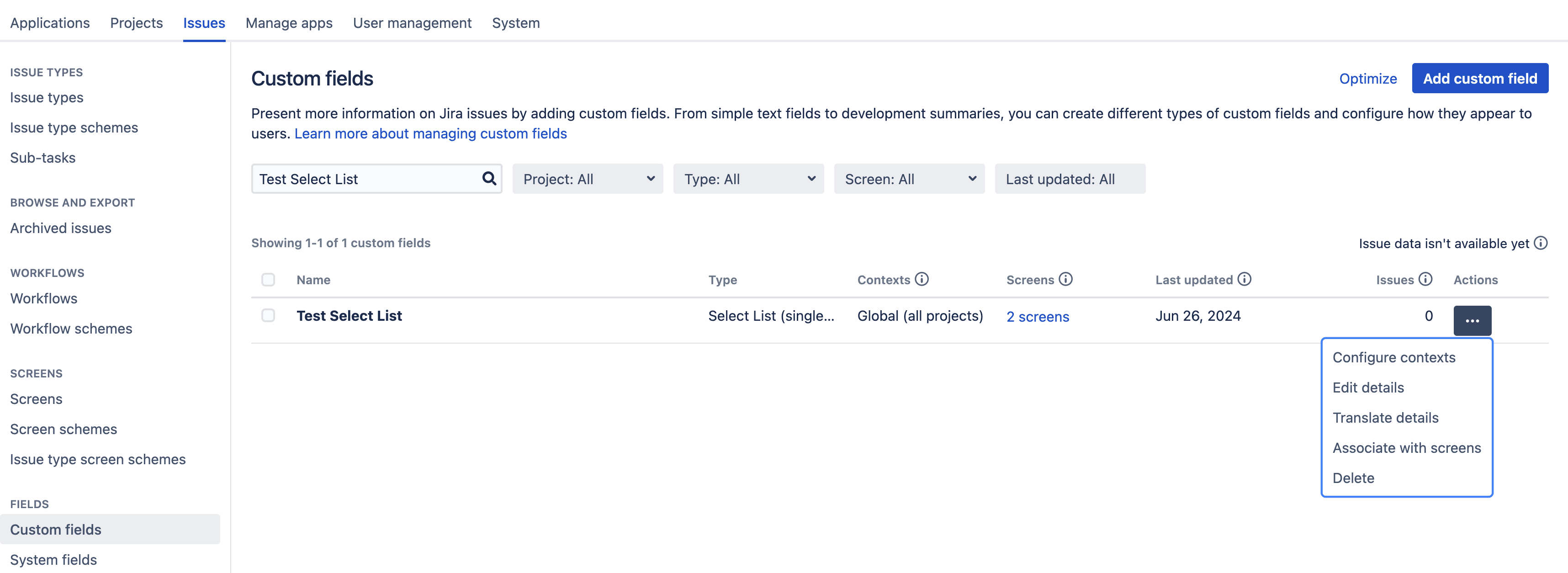Click the search magnifier icon
Image resolution: width=1568 pixels, height=573 pixels.
pyautogui.click(x=489, y=178)
